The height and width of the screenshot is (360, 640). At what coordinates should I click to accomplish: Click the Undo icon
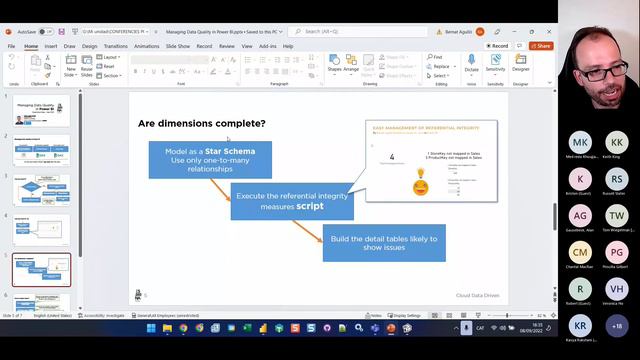(x=12, y=58)
